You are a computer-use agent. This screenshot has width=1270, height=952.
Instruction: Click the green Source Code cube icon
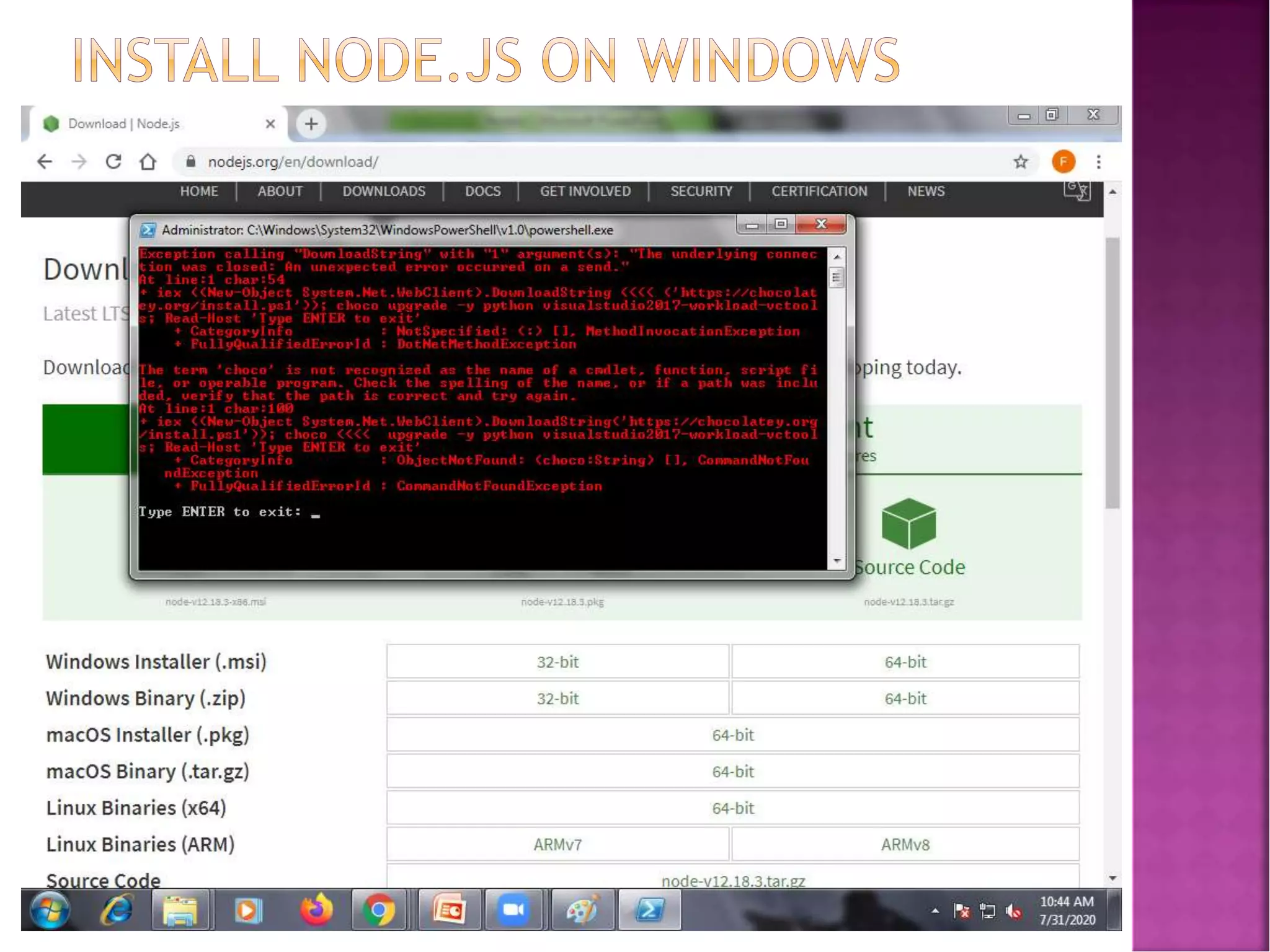(908, 524)
